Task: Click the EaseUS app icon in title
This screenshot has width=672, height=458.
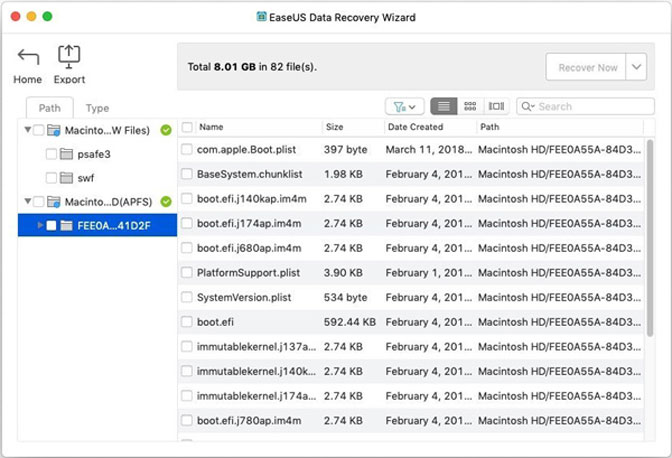Action: [x=261, y=16]
